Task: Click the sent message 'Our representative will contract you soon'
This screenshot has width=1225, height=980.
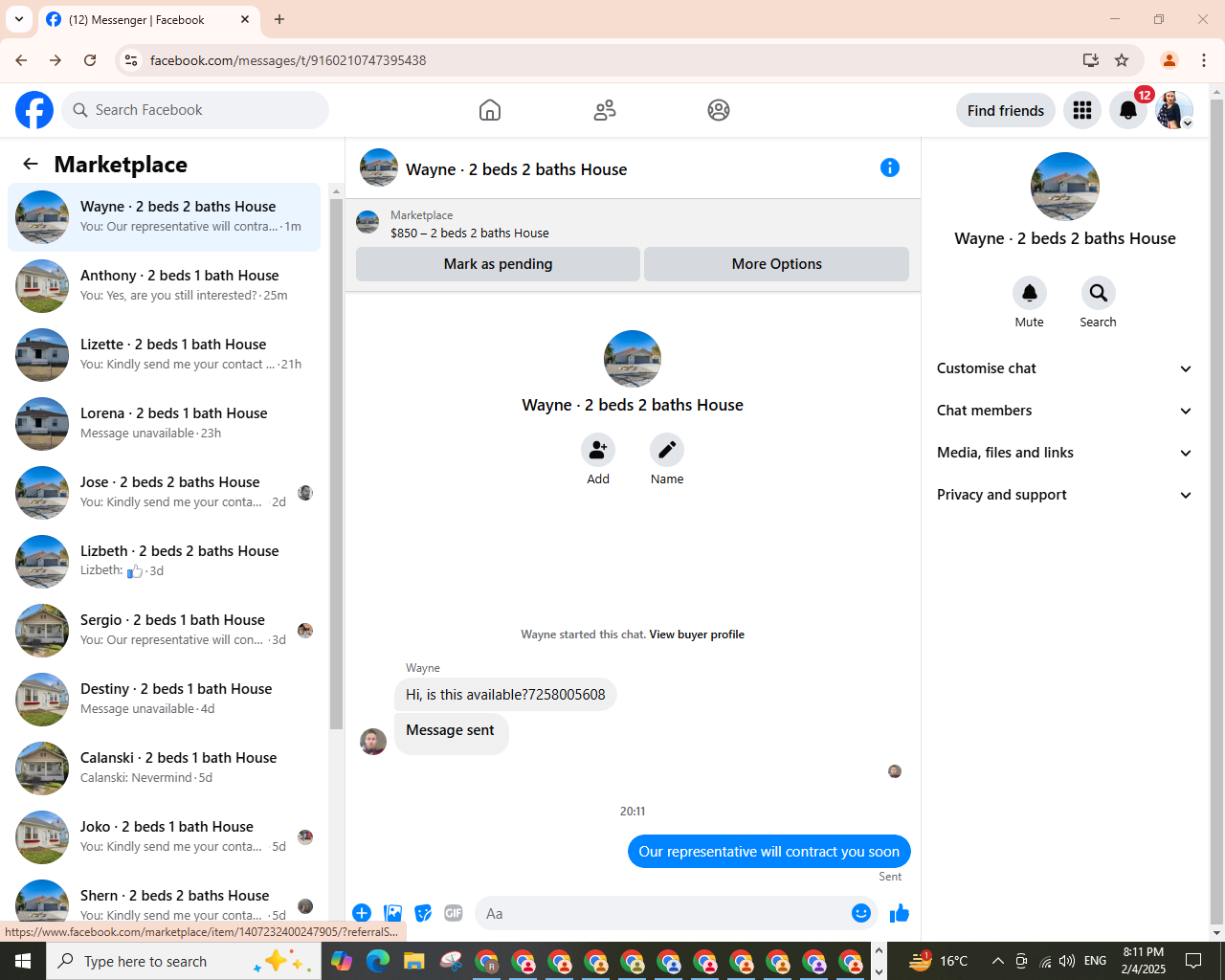Action: pos(769,852)
